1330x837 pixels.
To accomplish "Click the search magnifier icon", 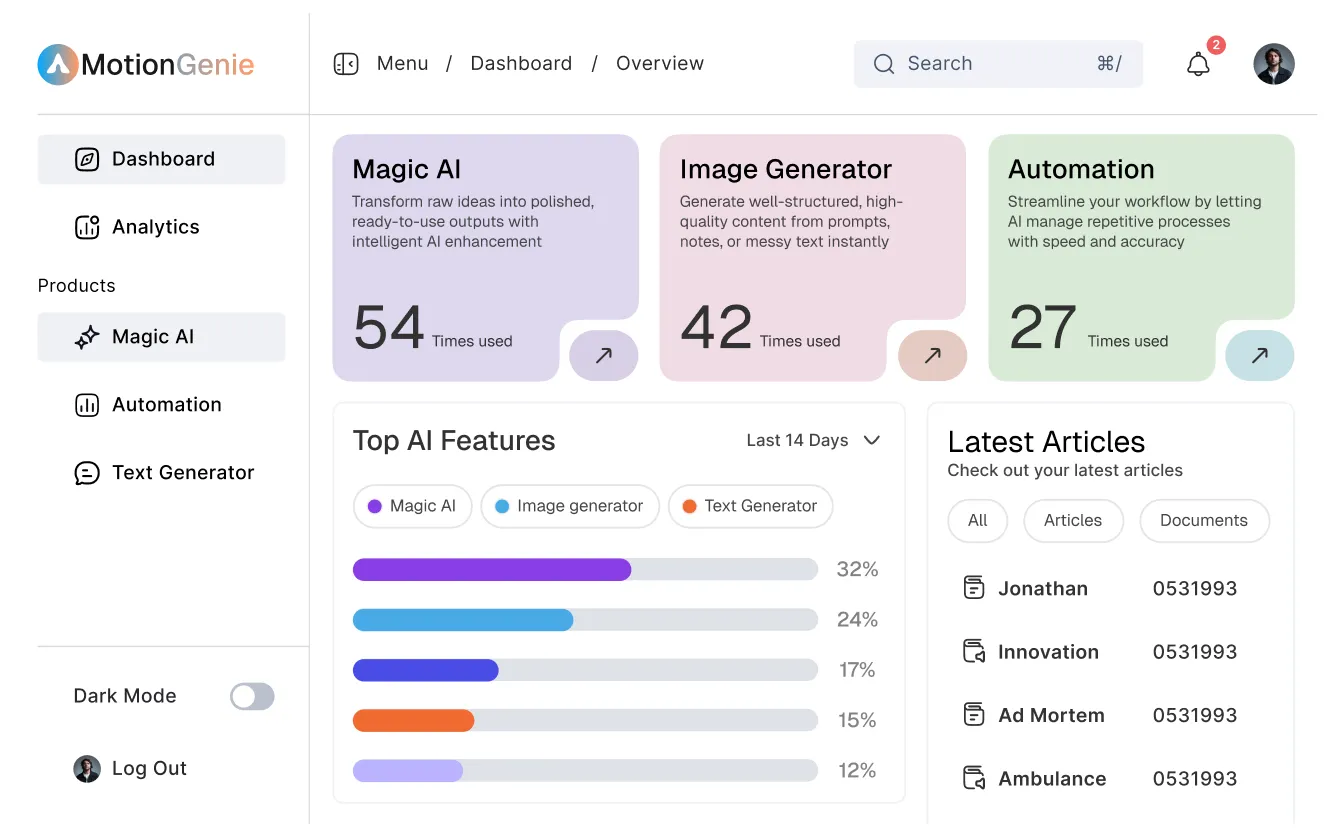I will pyautogui.click(x=884, y=63).
